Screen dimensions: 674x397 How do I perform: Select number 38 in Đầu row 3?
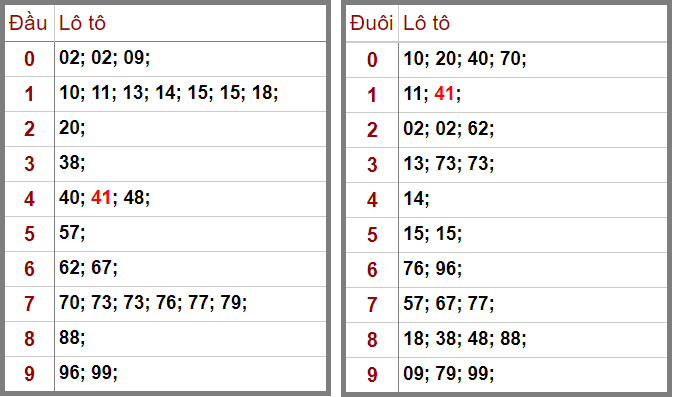tap(70, 162)
